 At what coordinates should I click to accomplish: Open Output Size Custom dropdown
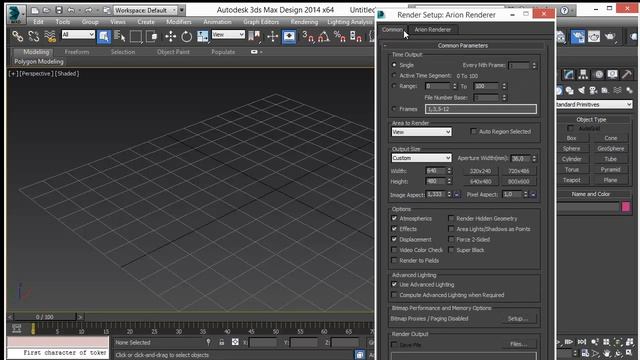pos(421,158)
